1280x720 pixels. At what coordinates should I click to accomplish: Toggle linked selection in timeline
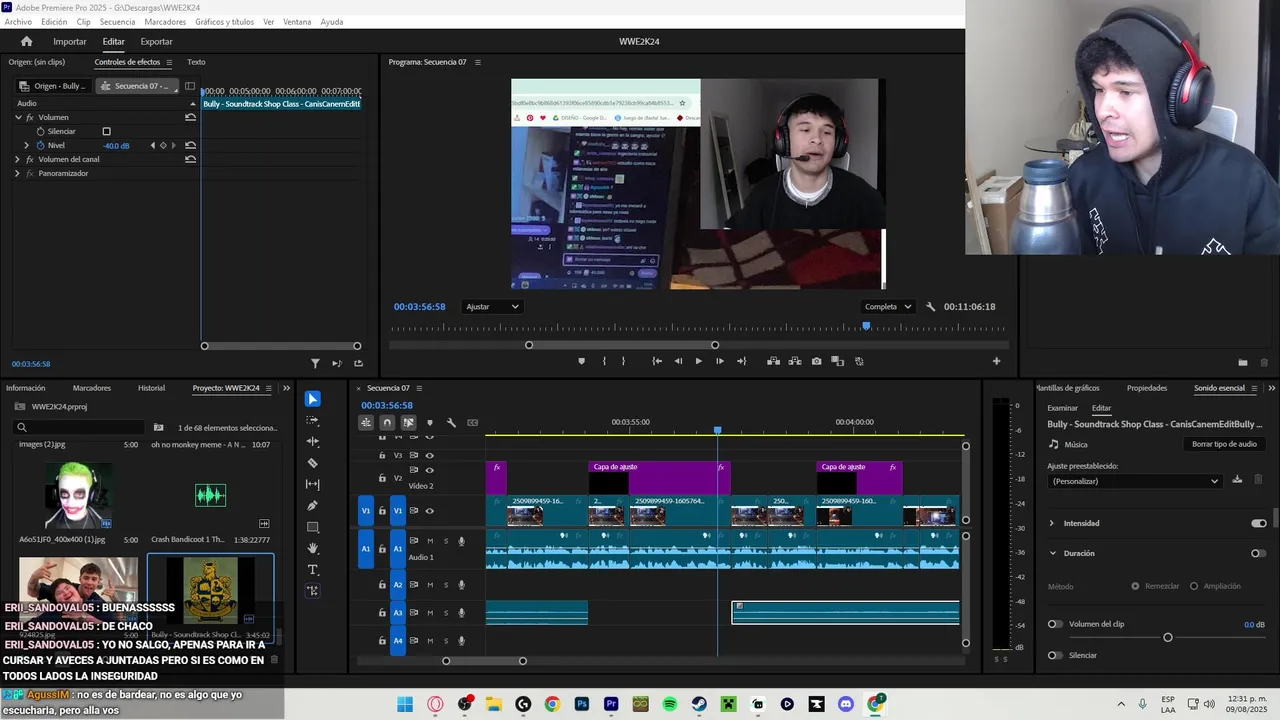(408, 422)
